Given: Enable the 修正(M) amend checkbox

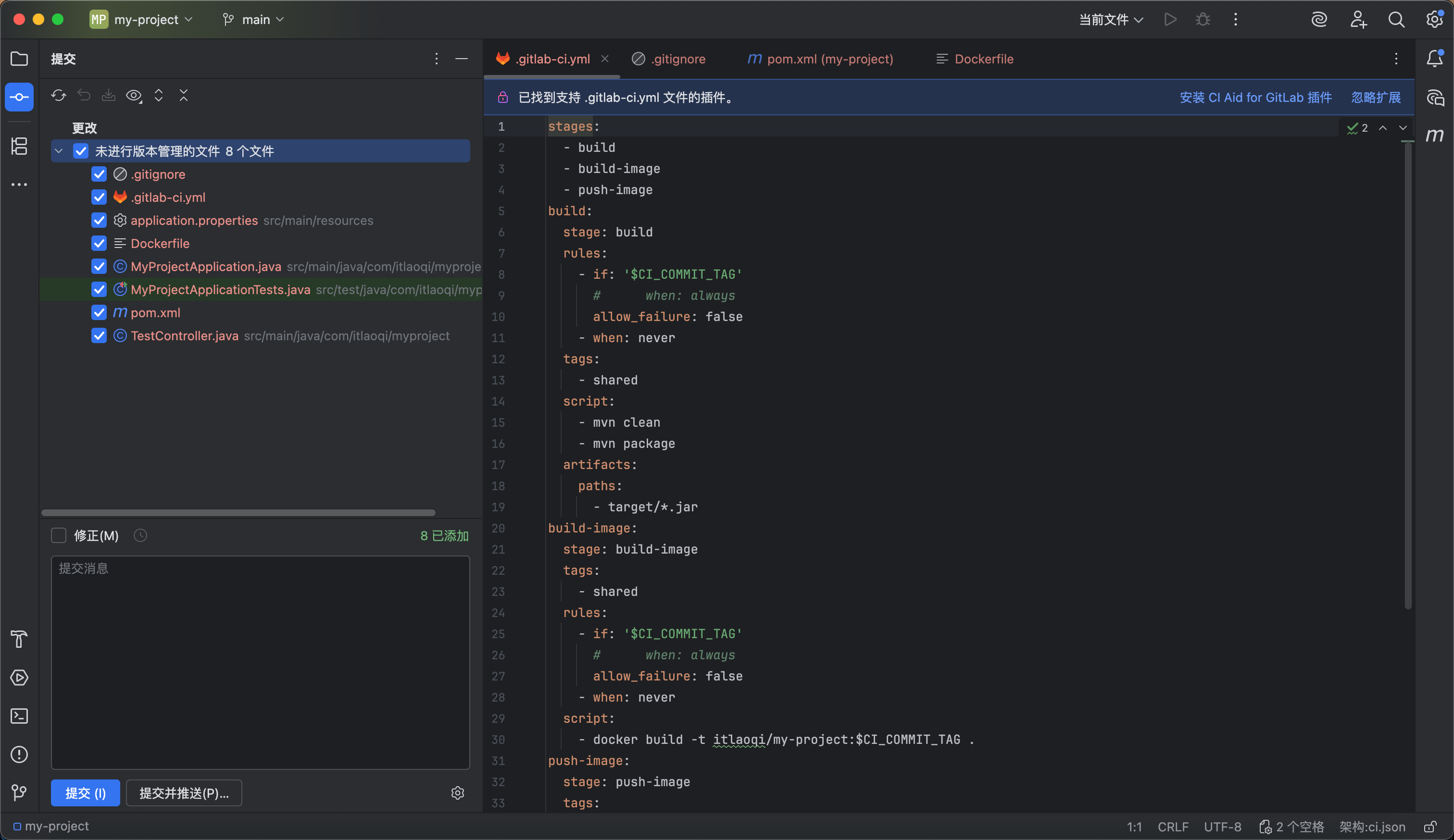Looking at the screenshot, I should click(x=59, y=536).
